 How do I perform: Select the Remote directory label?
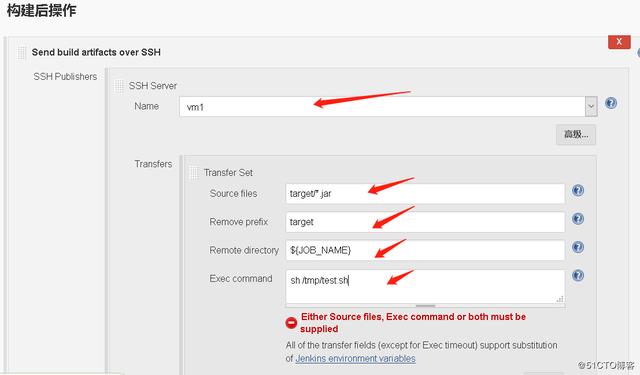244,250
